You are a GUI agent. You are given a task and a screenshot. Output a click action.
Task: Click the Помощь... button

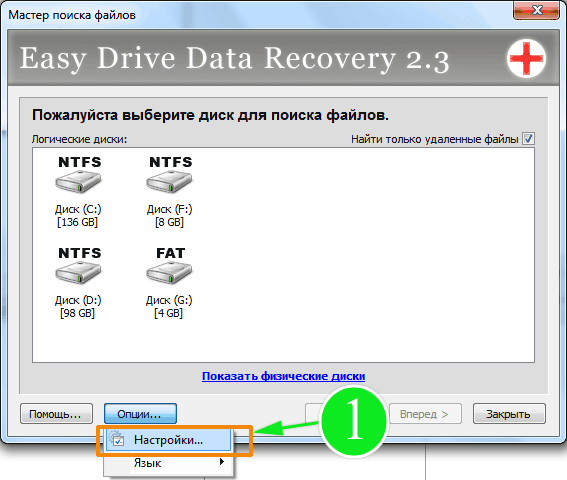tap(56, 413)
